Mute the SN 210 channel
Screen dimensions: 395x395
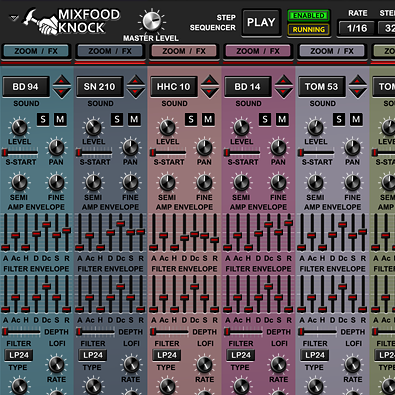tap(134, 119)
